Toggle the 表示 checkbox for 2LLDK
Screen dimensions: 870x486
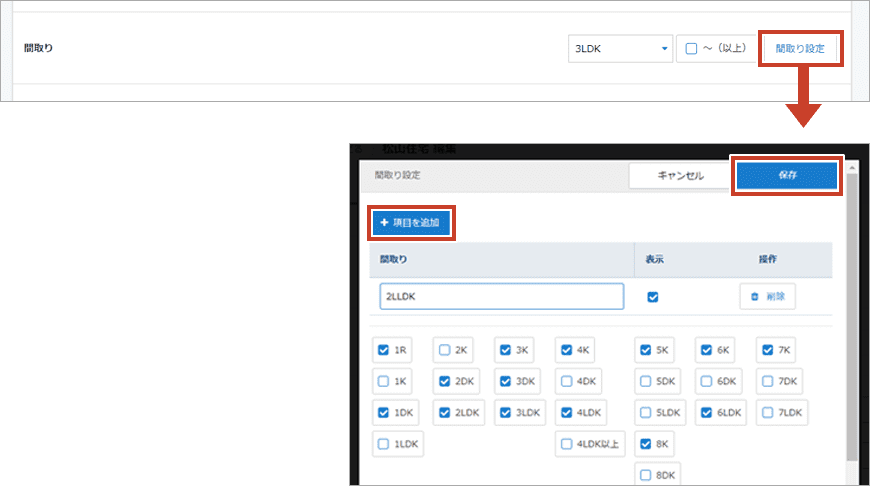coord(653,297)
